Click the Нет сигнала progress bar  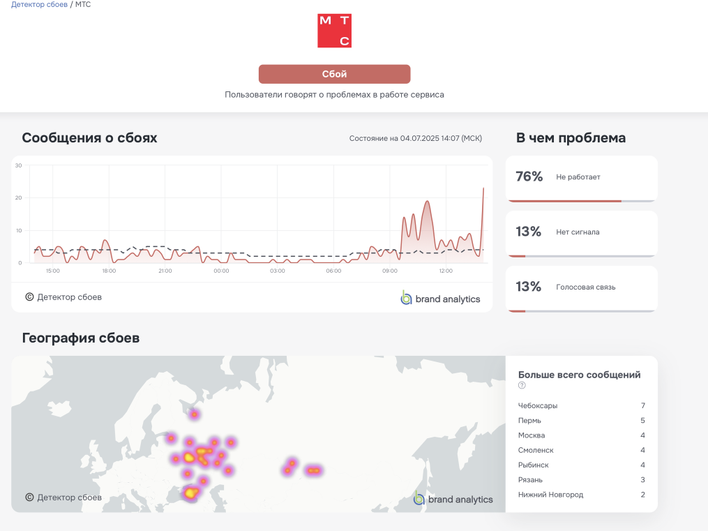[x=582, y=256]
